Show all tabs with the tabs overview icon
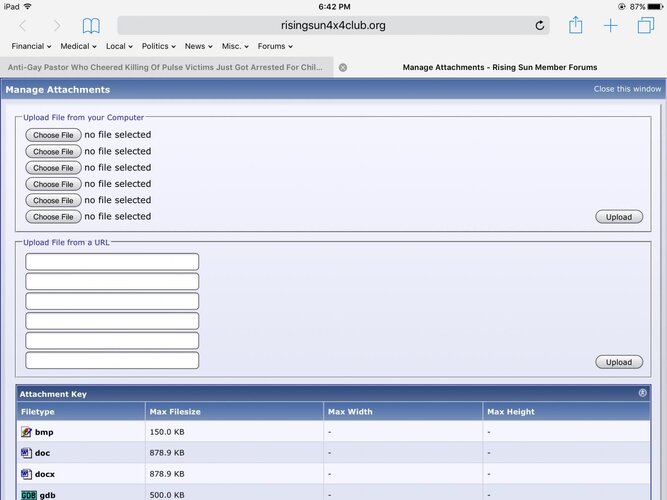667x500 pixels. (645, 25)
